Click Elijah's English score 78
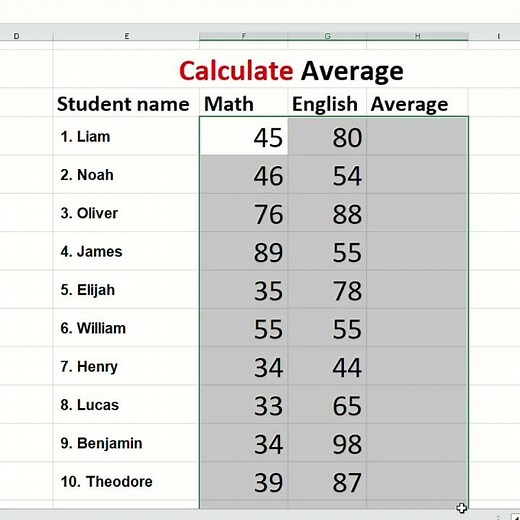The height and width of the screenshot is (520, 520). (x=327, y=289)
